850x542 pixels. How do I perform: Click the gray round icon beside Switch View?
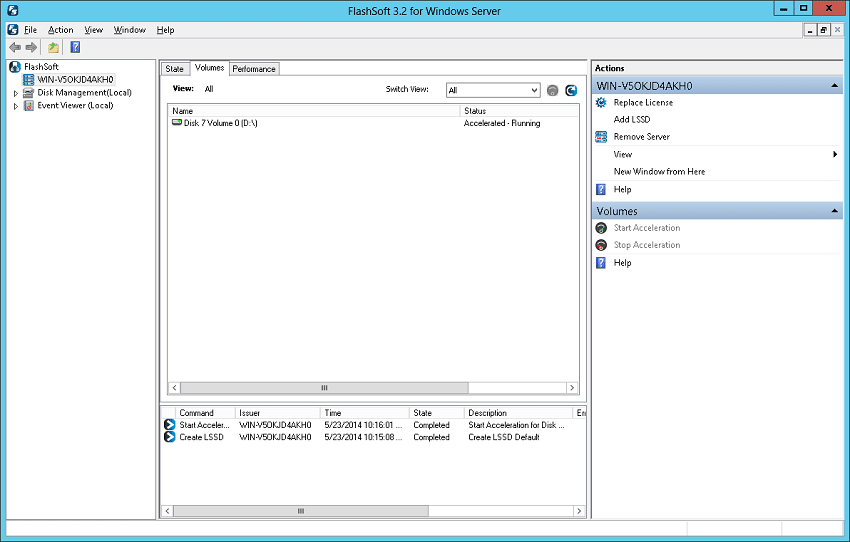[x=552, y=91]
